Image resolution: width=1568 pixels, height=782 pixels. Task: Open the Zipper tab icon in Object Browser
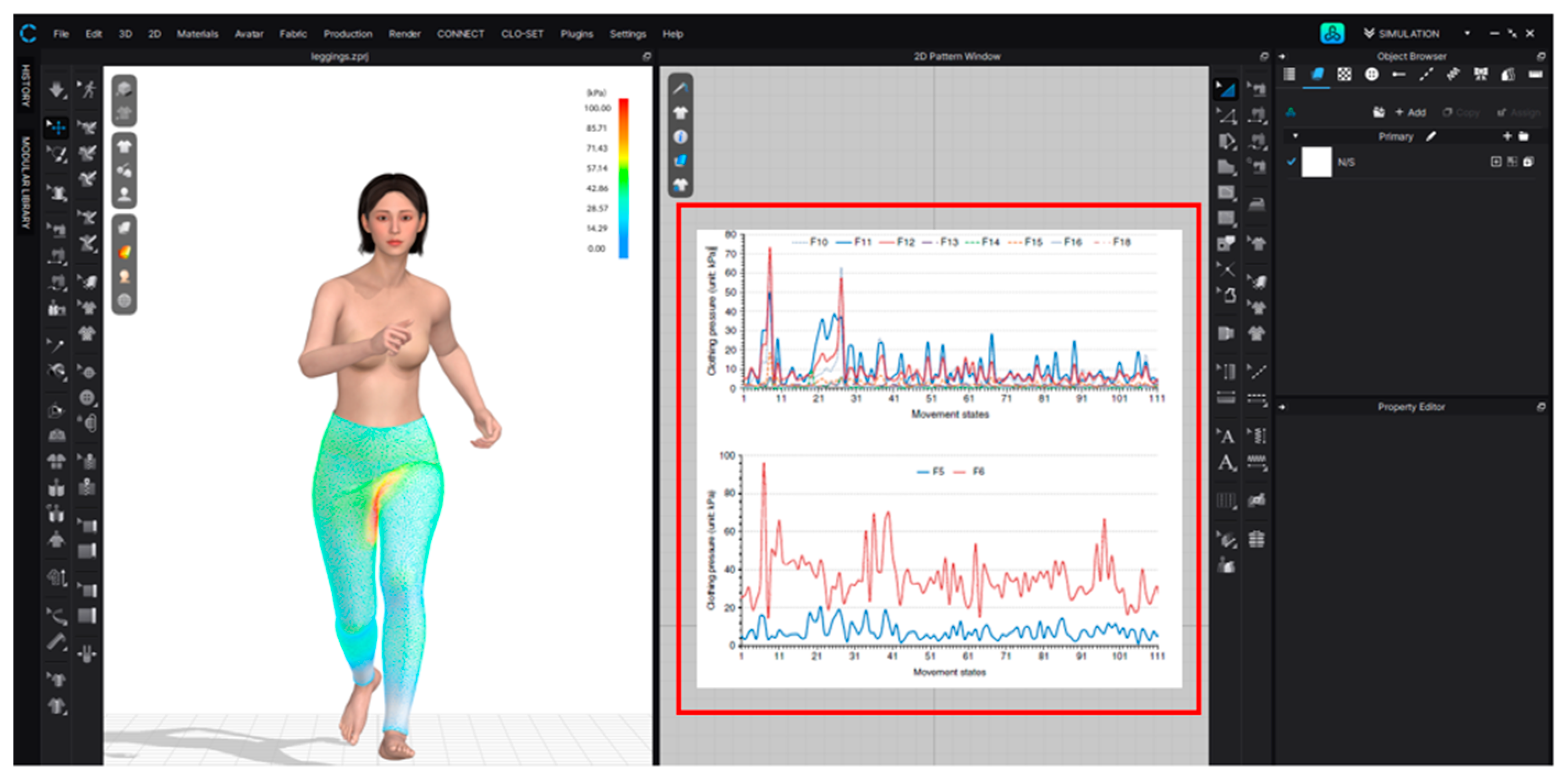tap(1453, 75)
